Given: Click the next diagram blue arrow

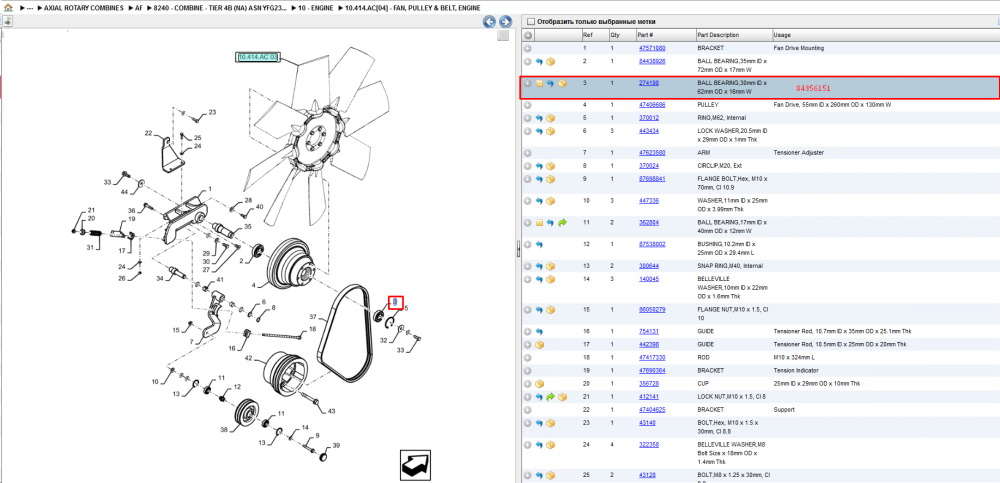Looking at the screenshot, I should [x=504, y=21].
